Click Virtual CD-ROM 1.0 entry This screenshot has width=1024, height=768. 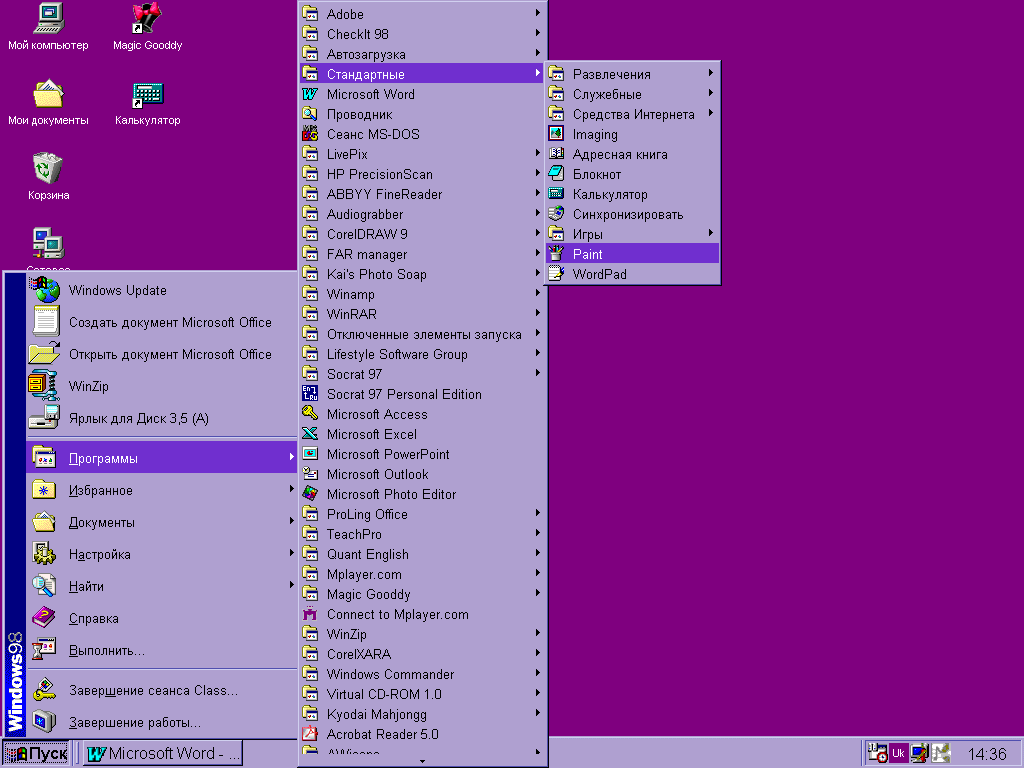[423, 694]
